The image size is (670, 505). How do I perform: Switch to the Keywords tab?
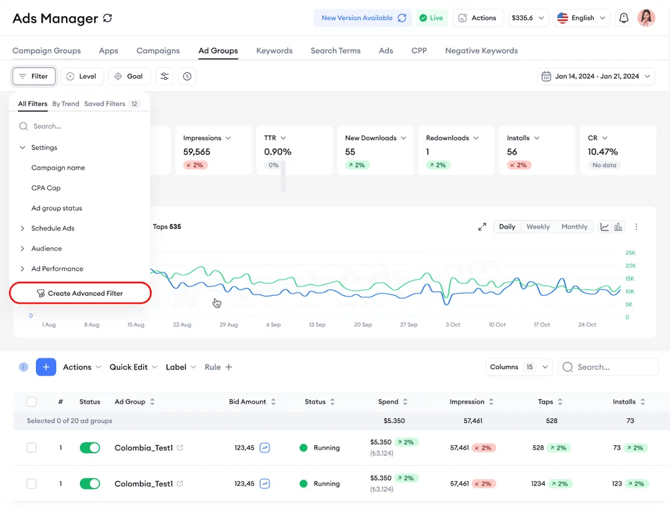click(x=274, y=50)
